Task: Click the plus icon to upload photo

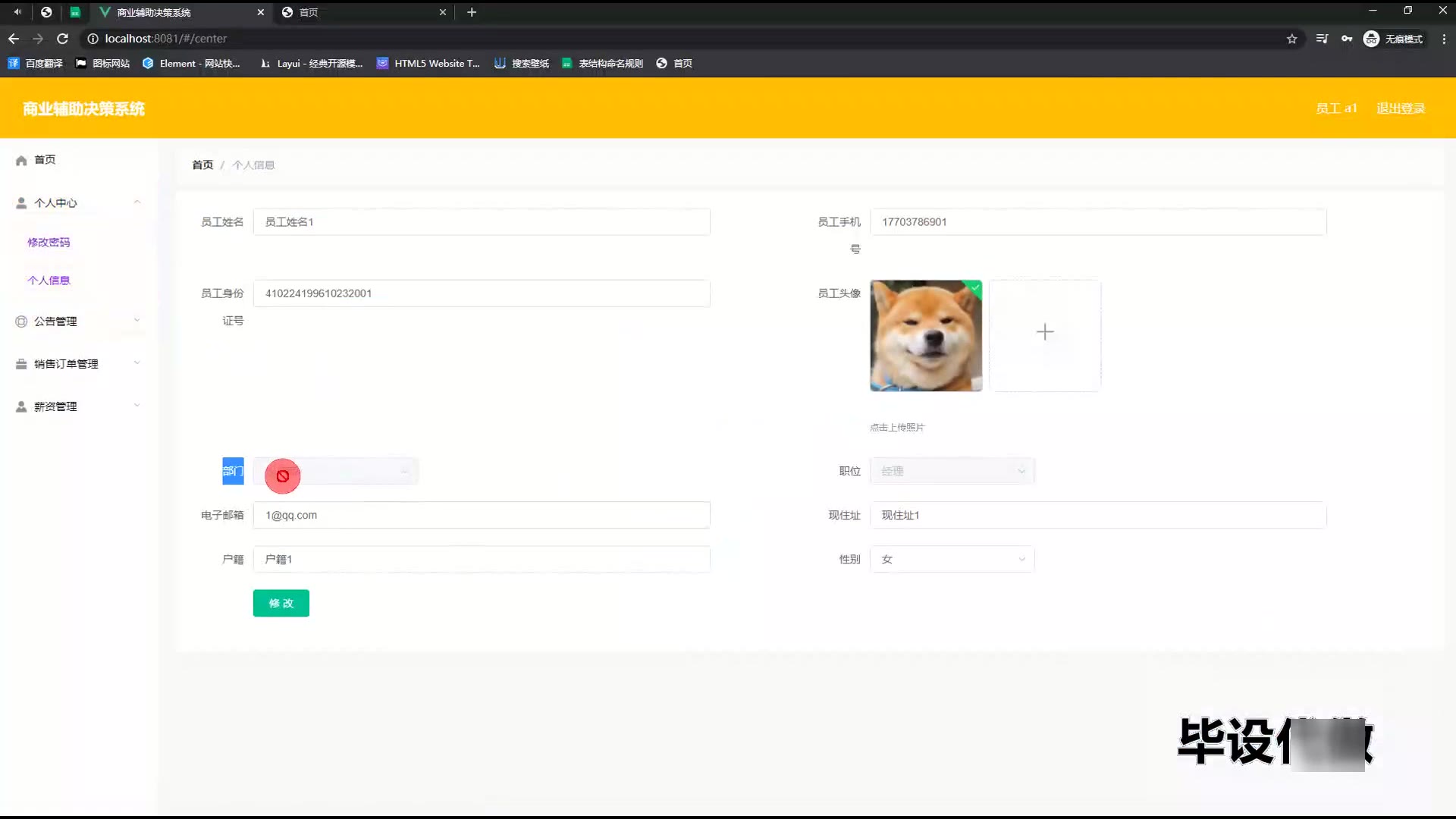Action: 1044,332
